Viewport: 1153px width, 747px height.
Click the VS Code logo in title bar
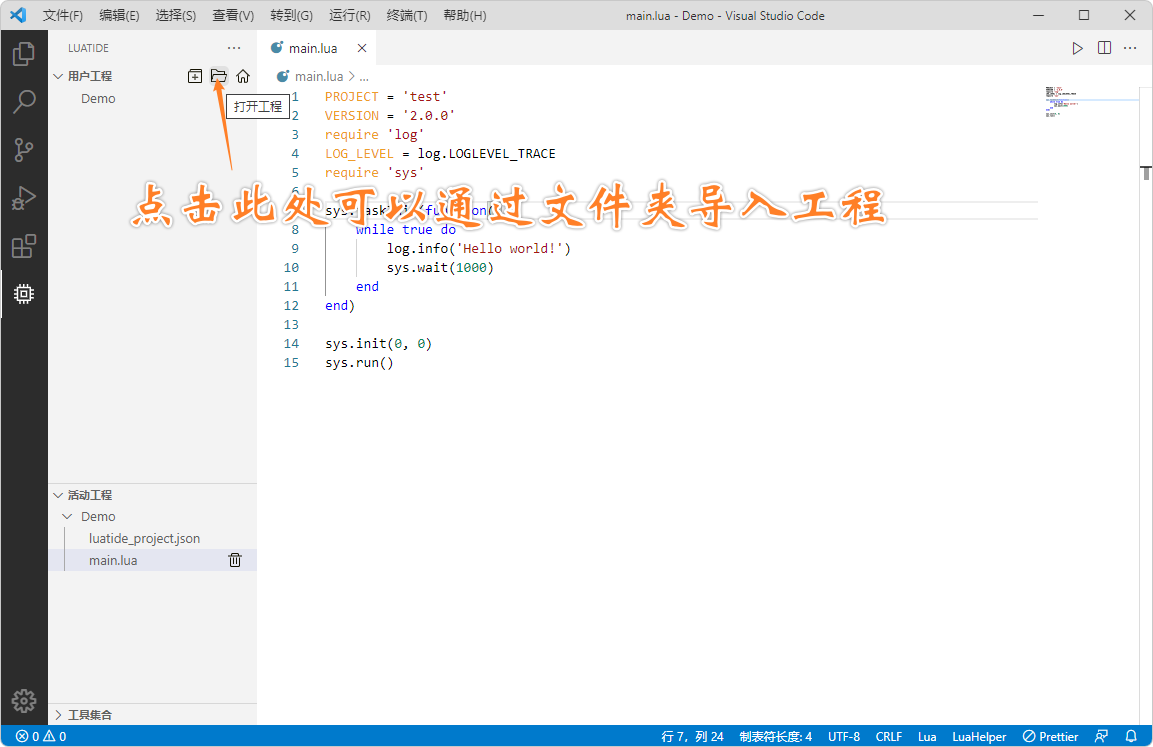pos(18,15)
